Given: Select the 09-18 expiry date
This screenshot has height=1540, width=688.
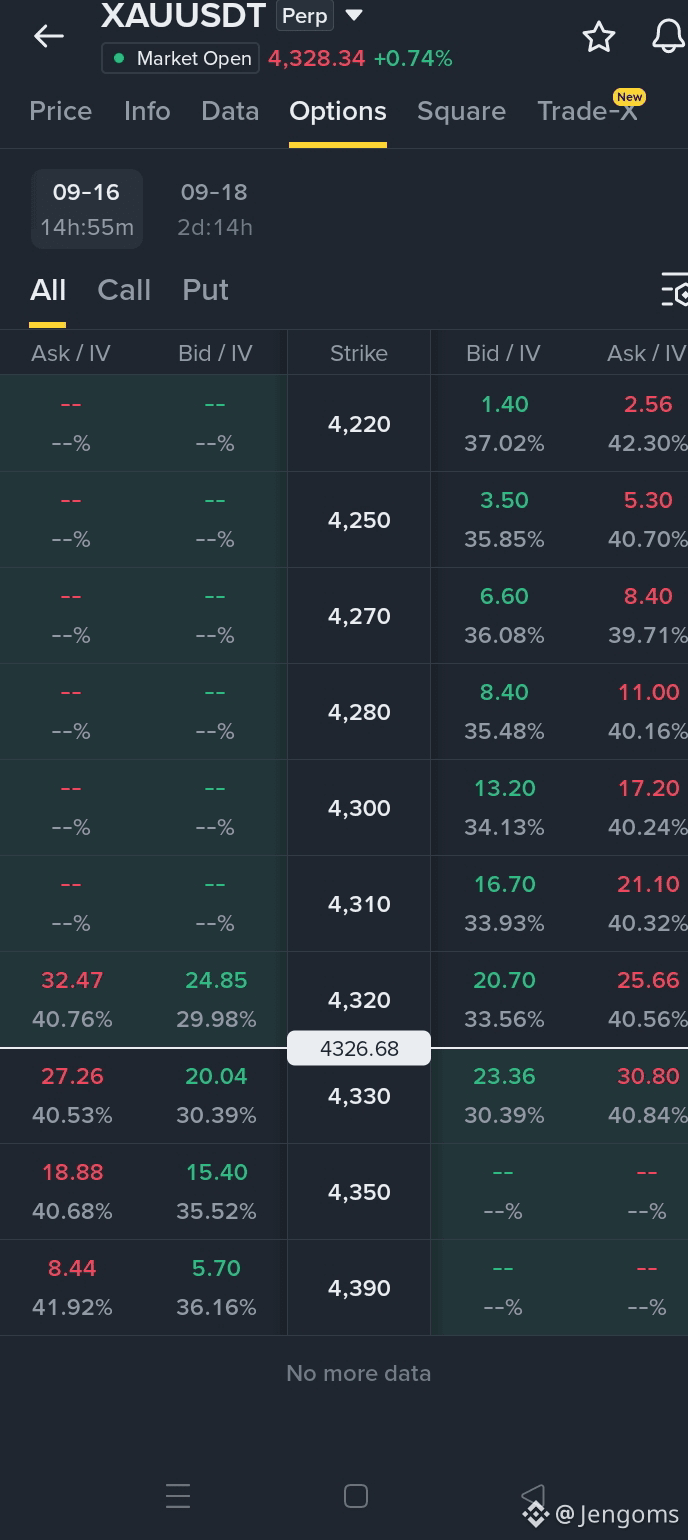Looking at the screenshot, I should tap(214, 209).
